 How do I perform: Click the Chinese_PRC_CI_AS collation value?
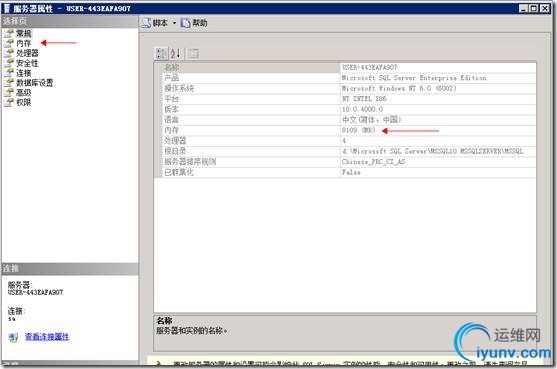pos(373,162)
